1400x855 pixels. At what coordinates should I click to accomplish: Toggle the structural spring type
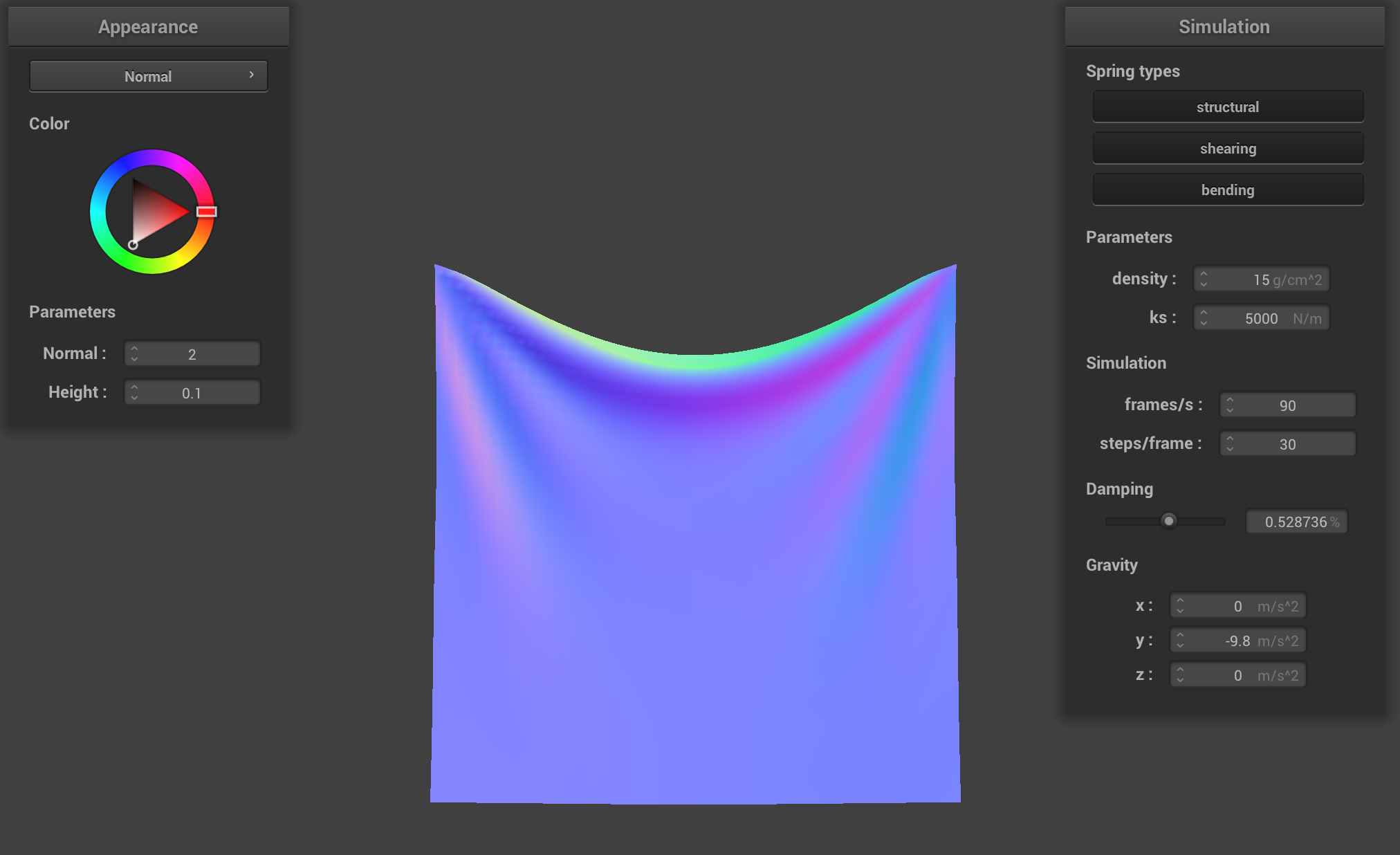pyautogui.click(x=1228, y=107)
